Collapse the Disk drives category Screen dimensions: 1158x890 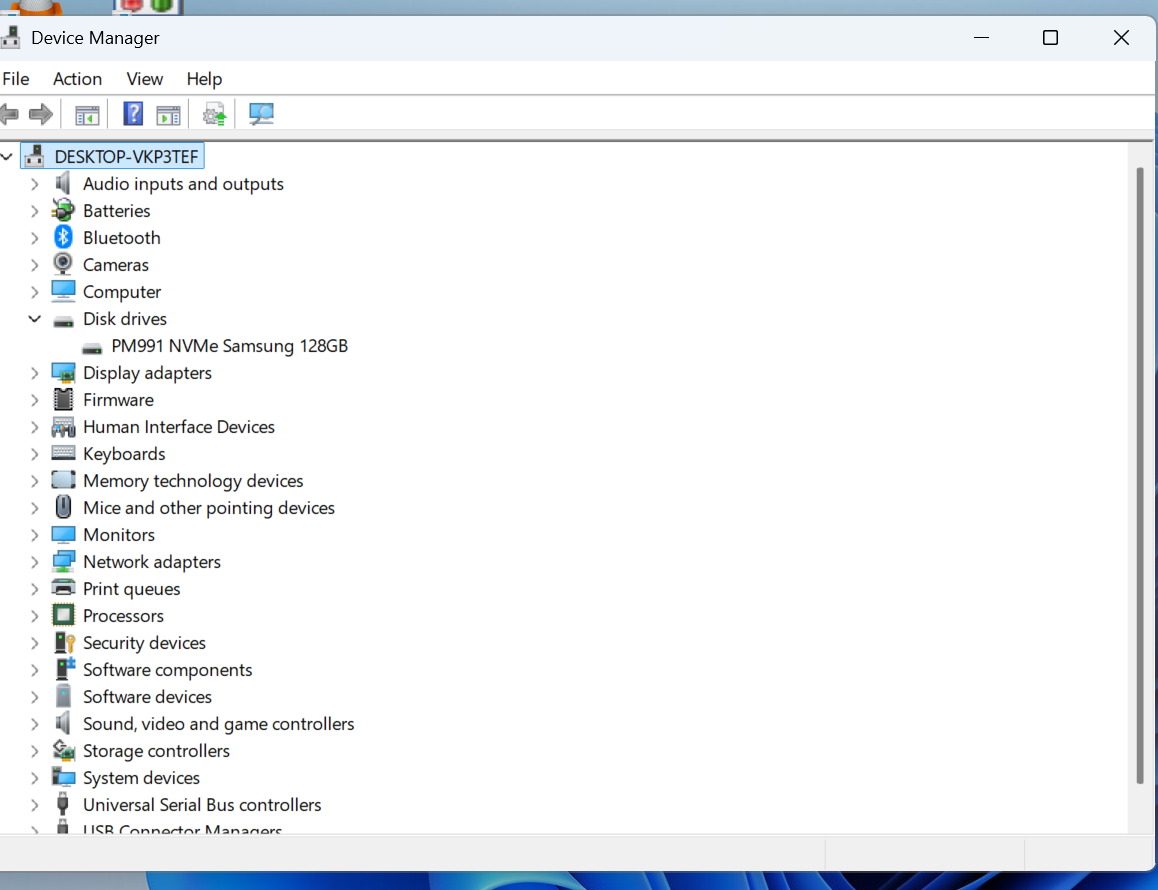point(34,319)
